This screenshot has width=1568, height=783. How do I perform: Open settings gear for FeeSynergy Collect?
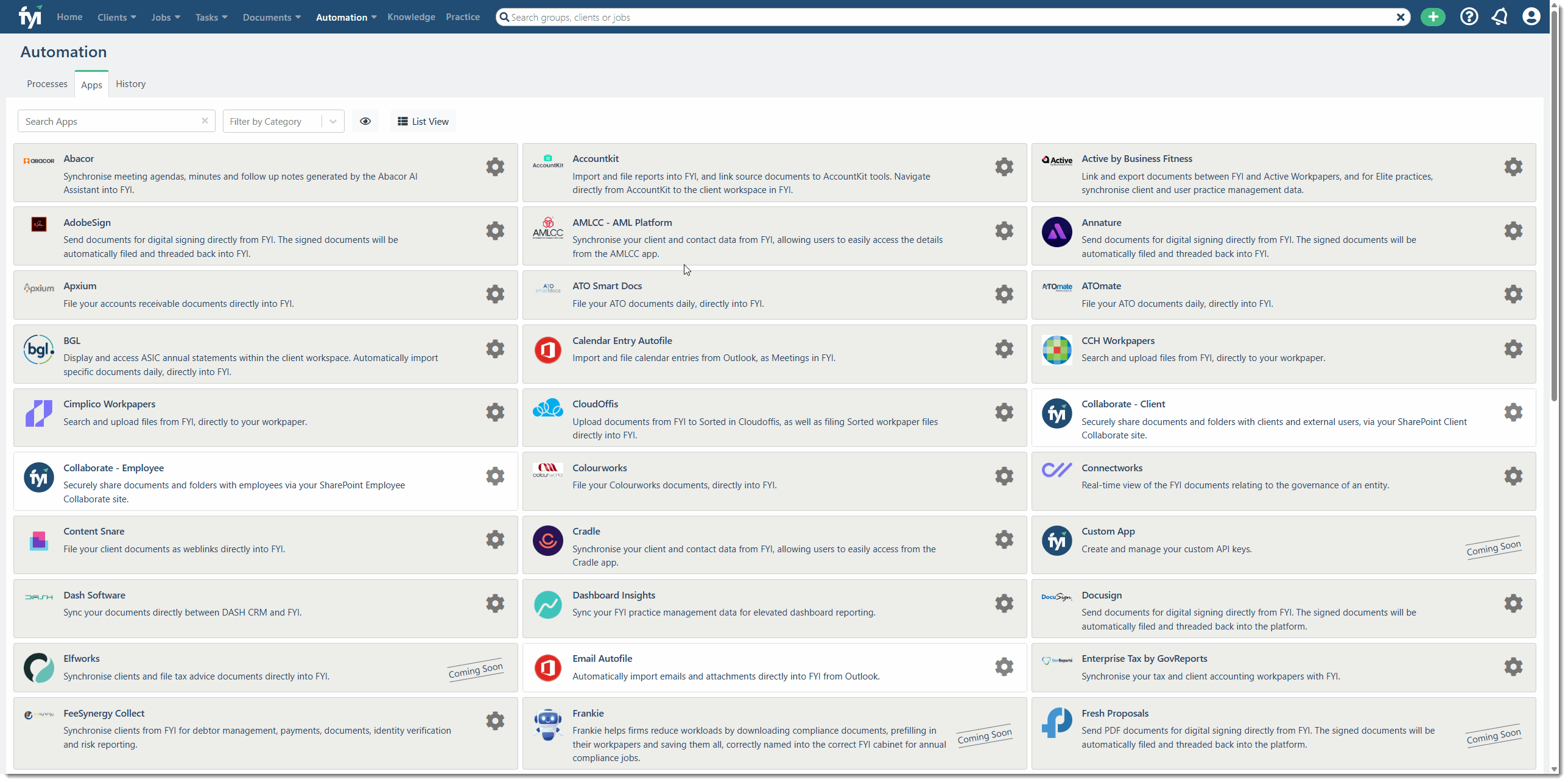click(495, 721)
